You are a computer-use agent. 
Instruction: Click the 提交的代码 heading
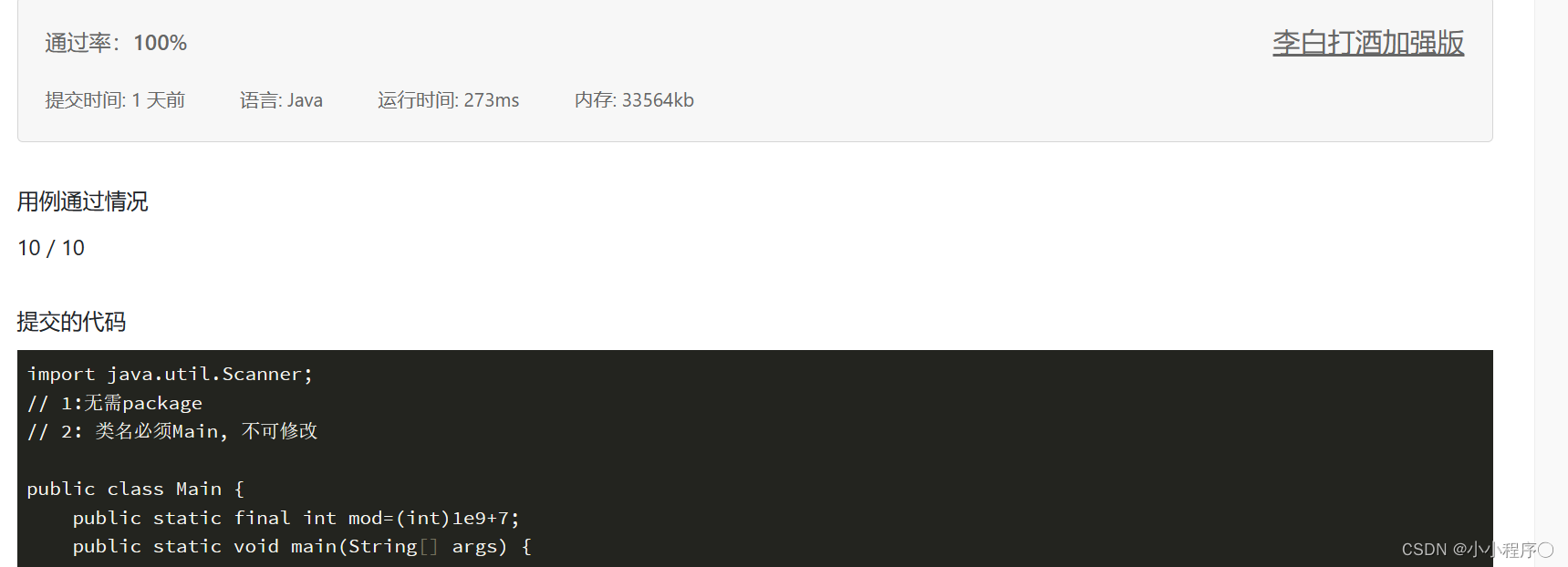click(71, 322)
